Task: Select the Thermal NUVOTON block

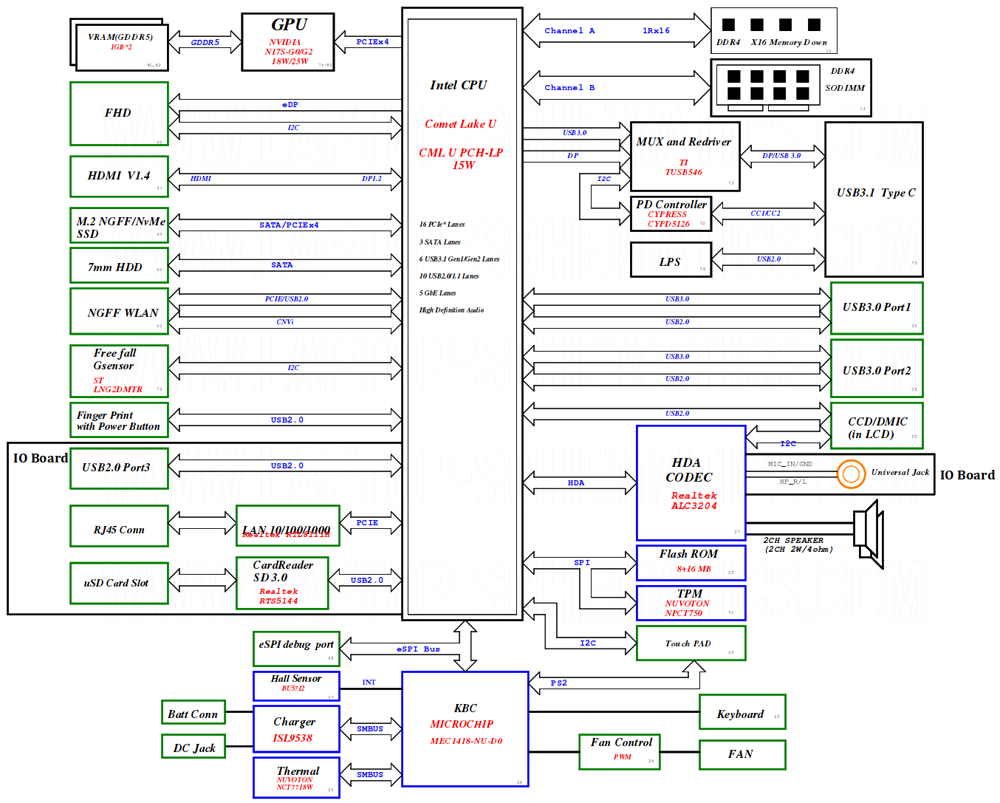Action: pyautogui.click(x=296, y=777)
